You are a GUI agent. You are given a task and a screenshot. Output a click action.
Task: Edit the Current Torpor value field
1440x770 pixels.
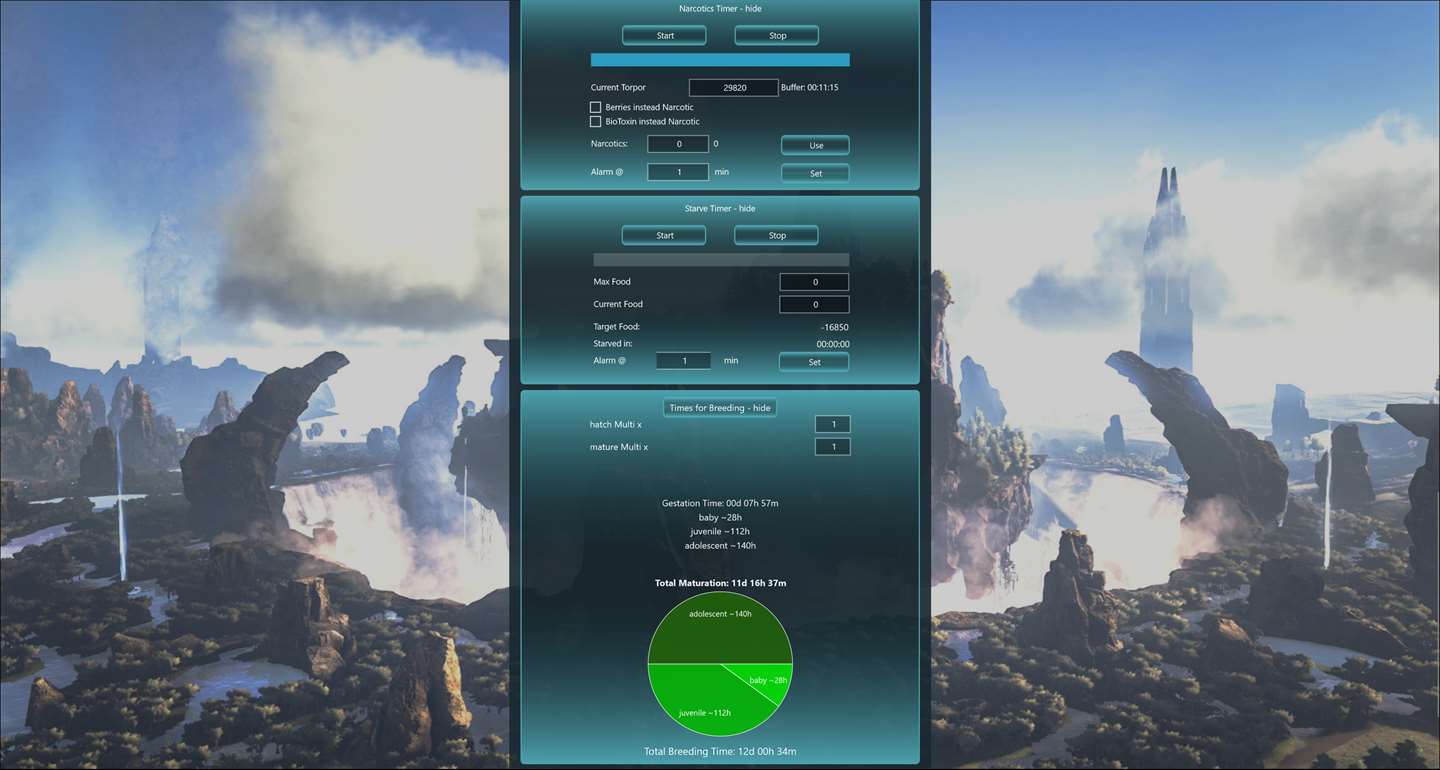(734, 88)
